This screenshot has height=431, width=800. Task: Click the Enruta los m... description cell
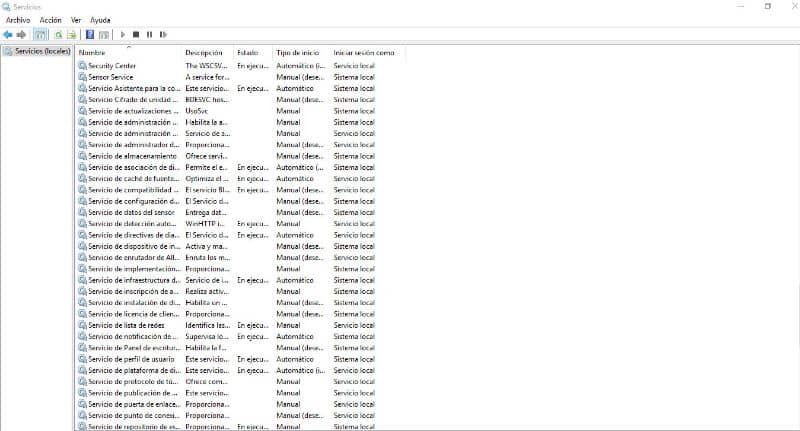point(207,258)
